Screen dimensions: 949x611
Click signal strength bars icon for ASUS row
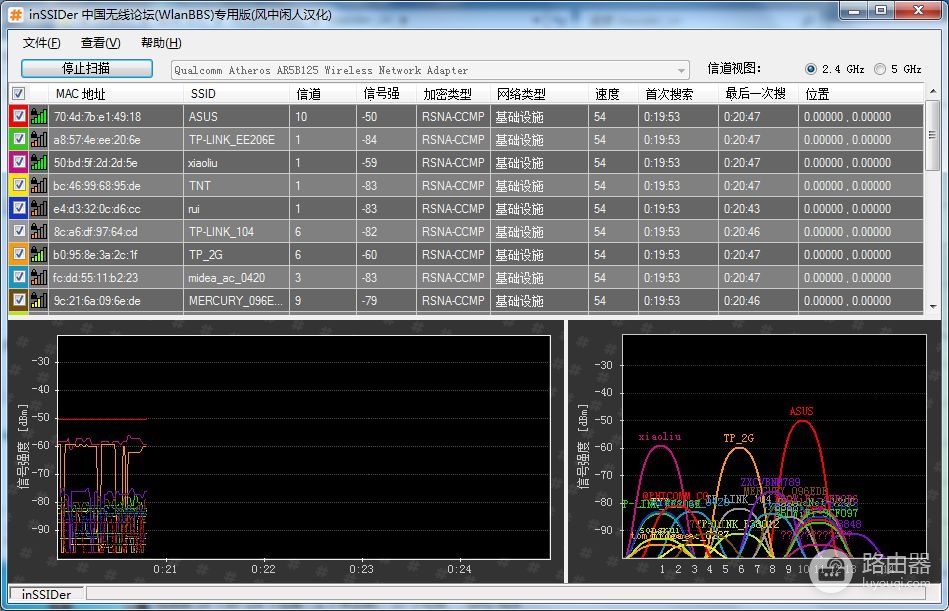(39, 116)
